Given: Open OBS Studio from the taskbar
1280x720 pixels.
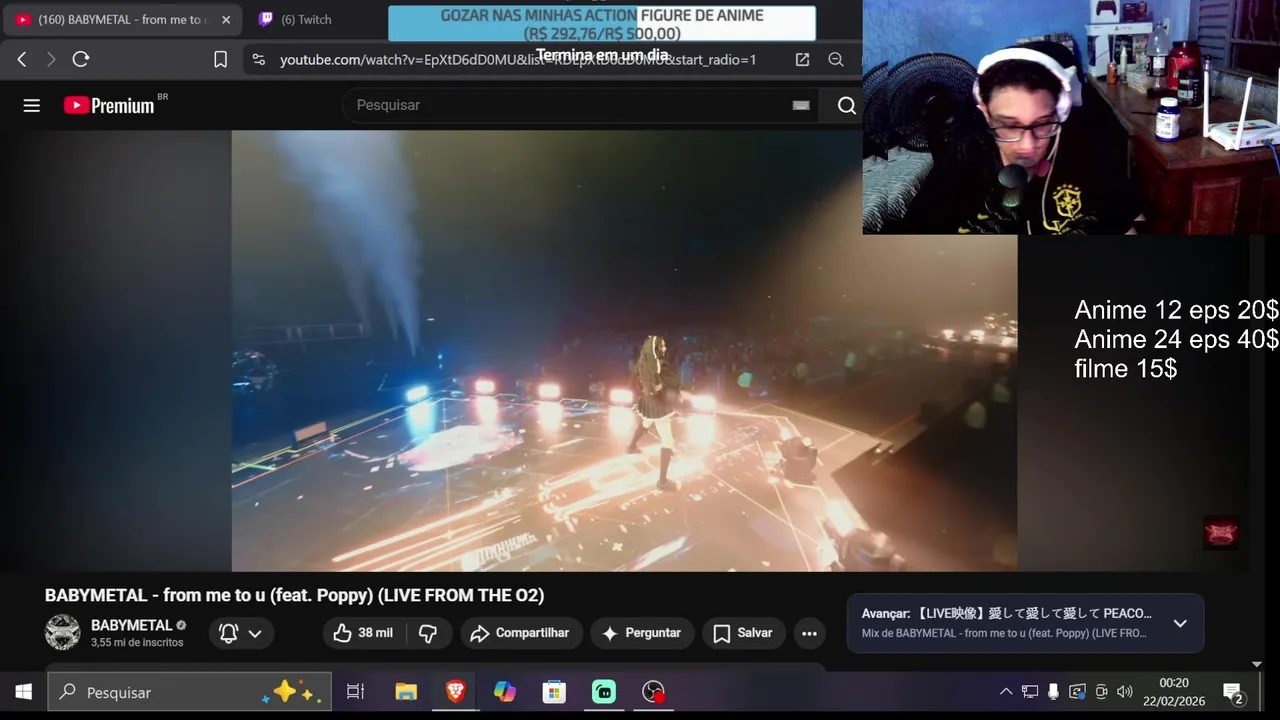Looking at the screenshot, I should tap(653, 692).
